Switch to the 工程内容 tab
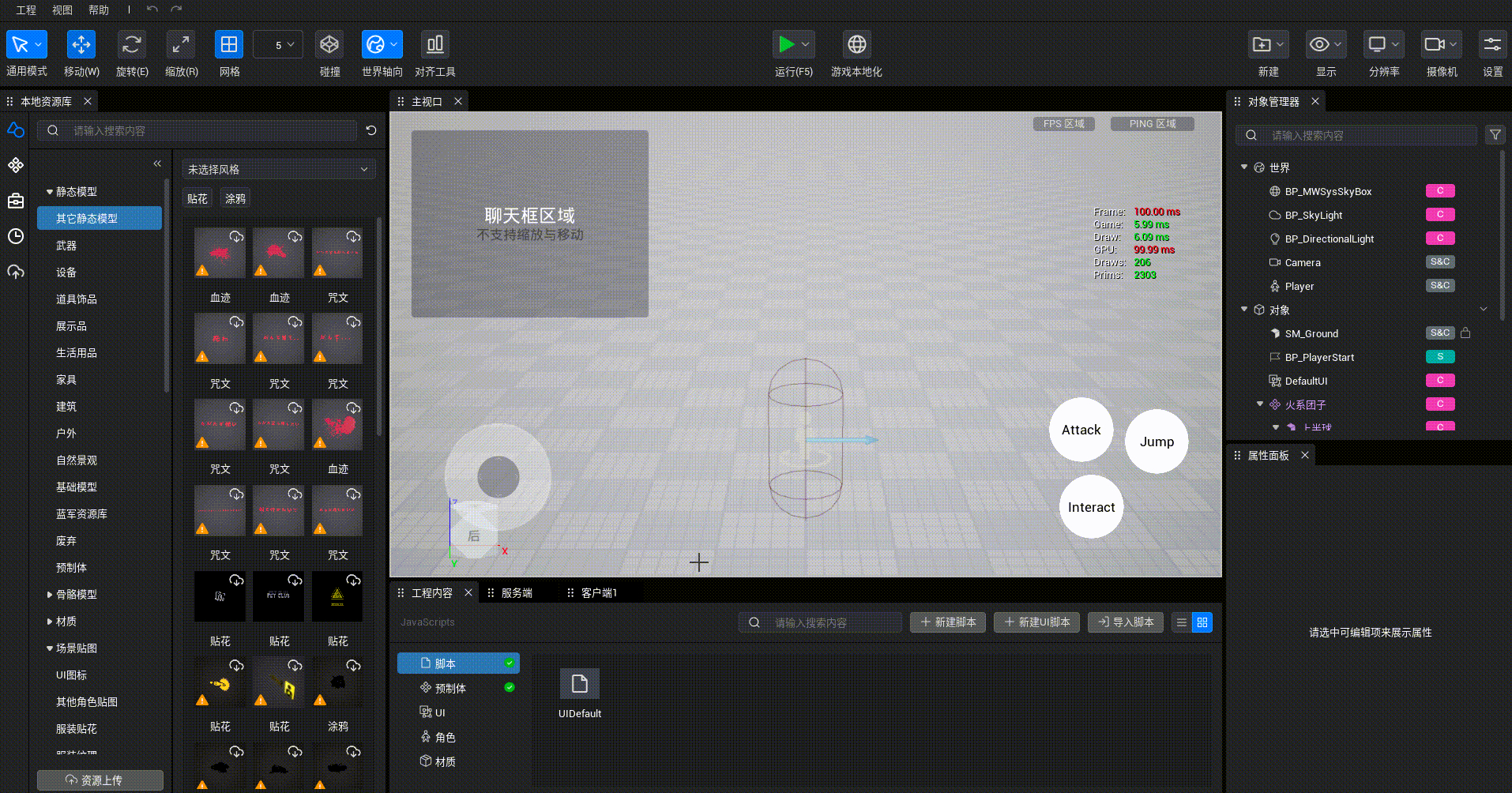Screen dimensions: 1512x793 click(432, 592)
